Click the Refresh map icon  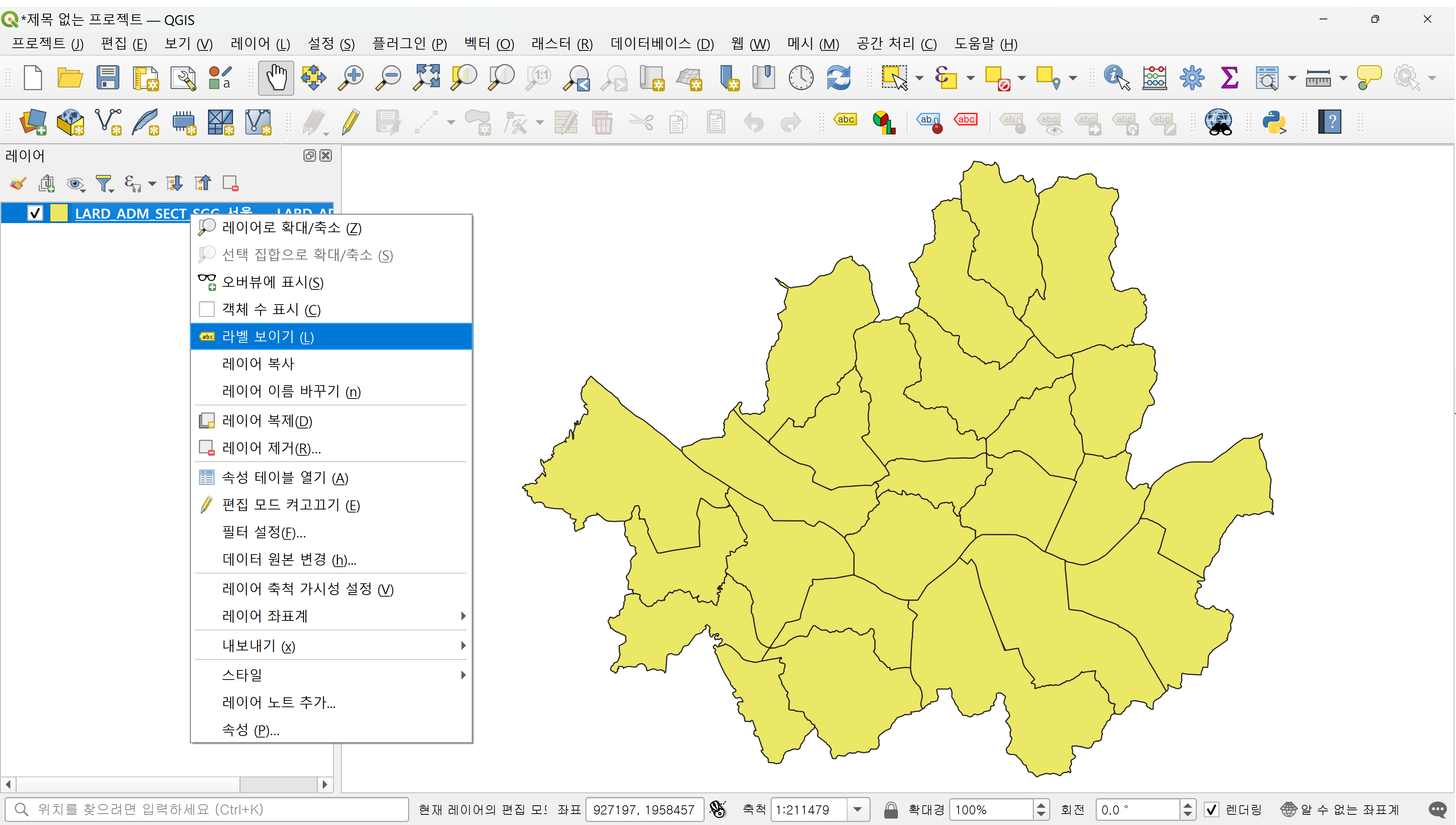(838, 78)
